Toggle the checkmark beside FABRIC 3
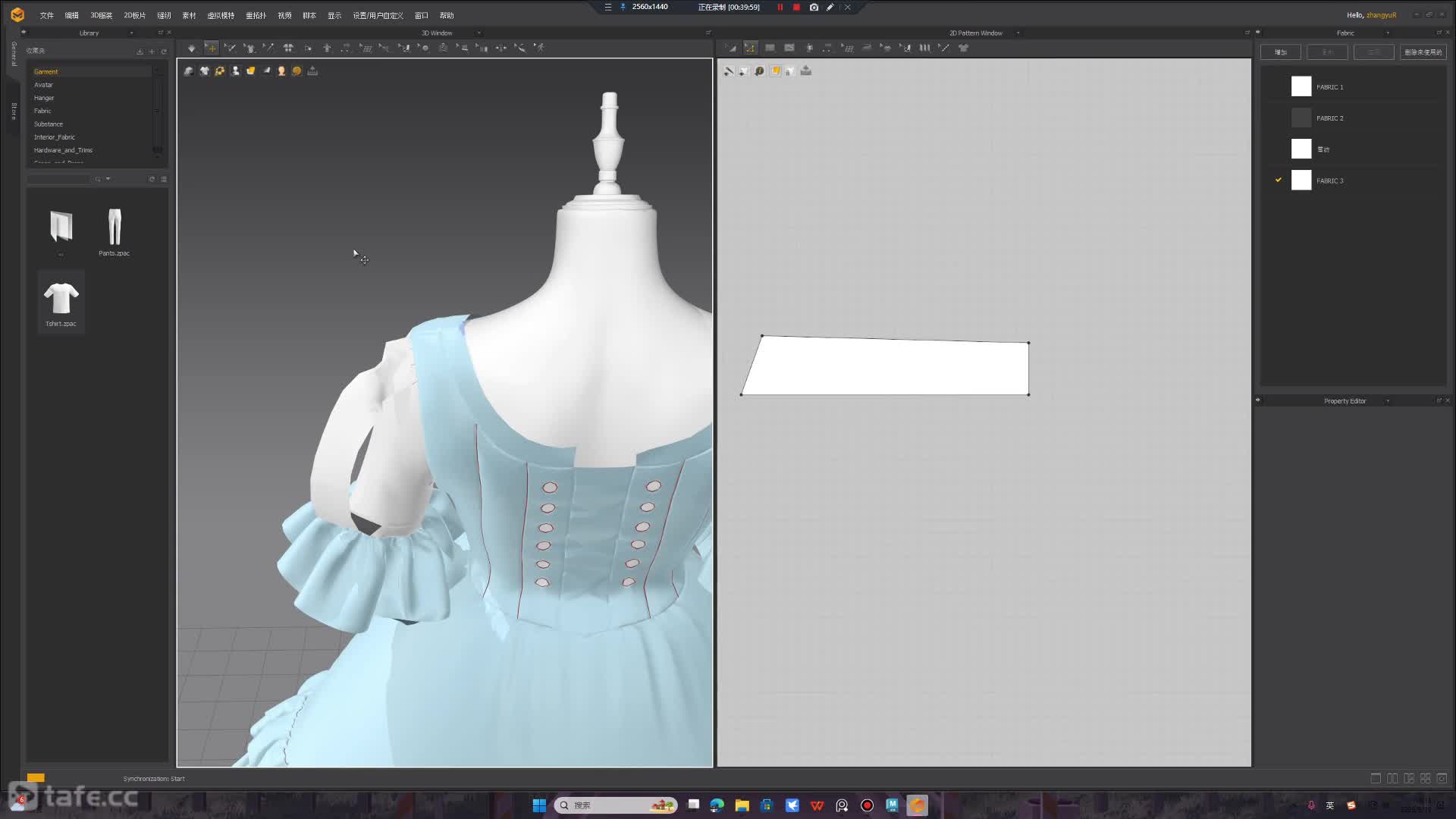1456x819 pixels. [x=1279, y=180]
